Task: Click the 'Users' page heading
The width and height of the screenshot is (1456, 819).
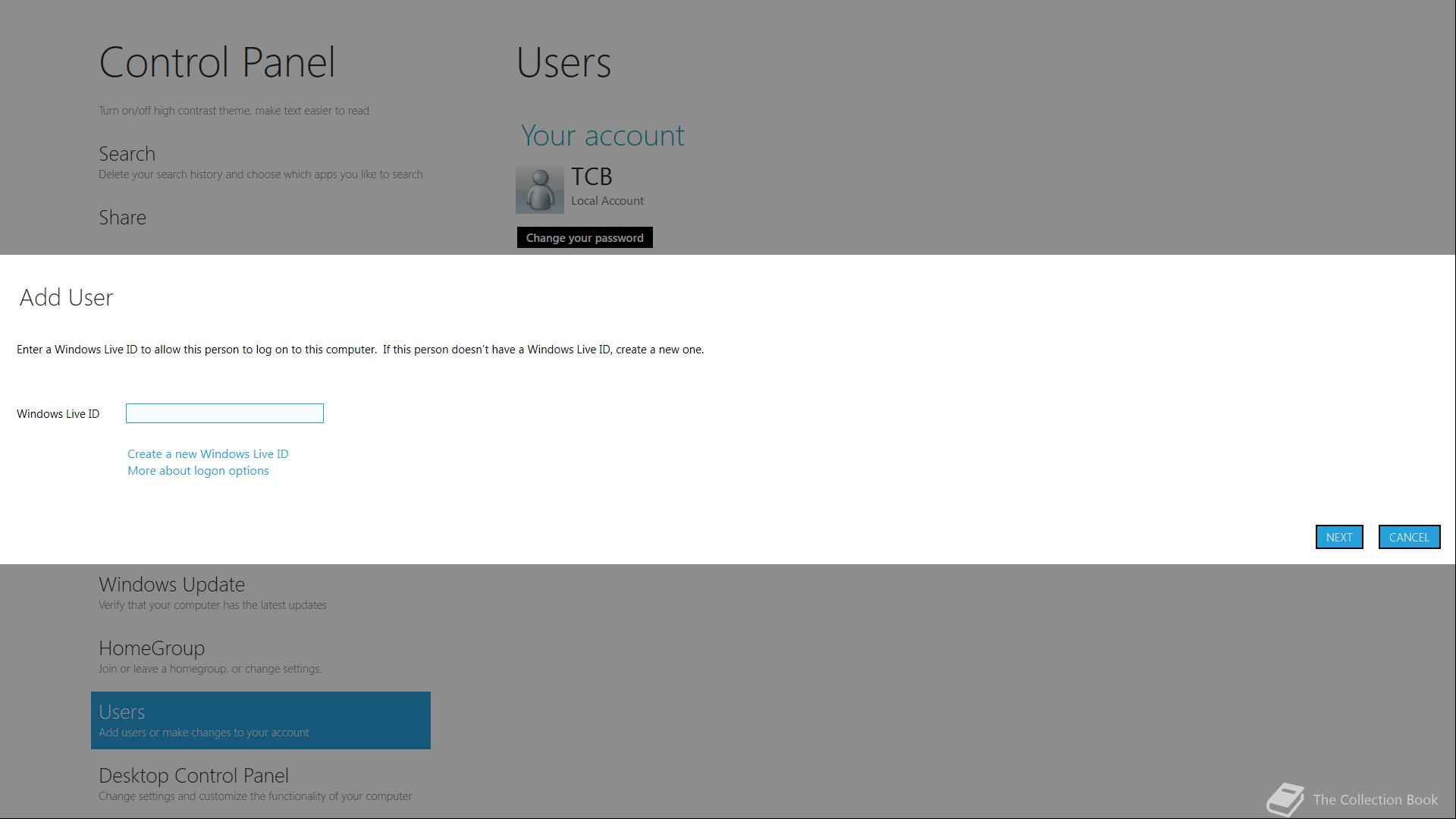Action: (563, 62)
